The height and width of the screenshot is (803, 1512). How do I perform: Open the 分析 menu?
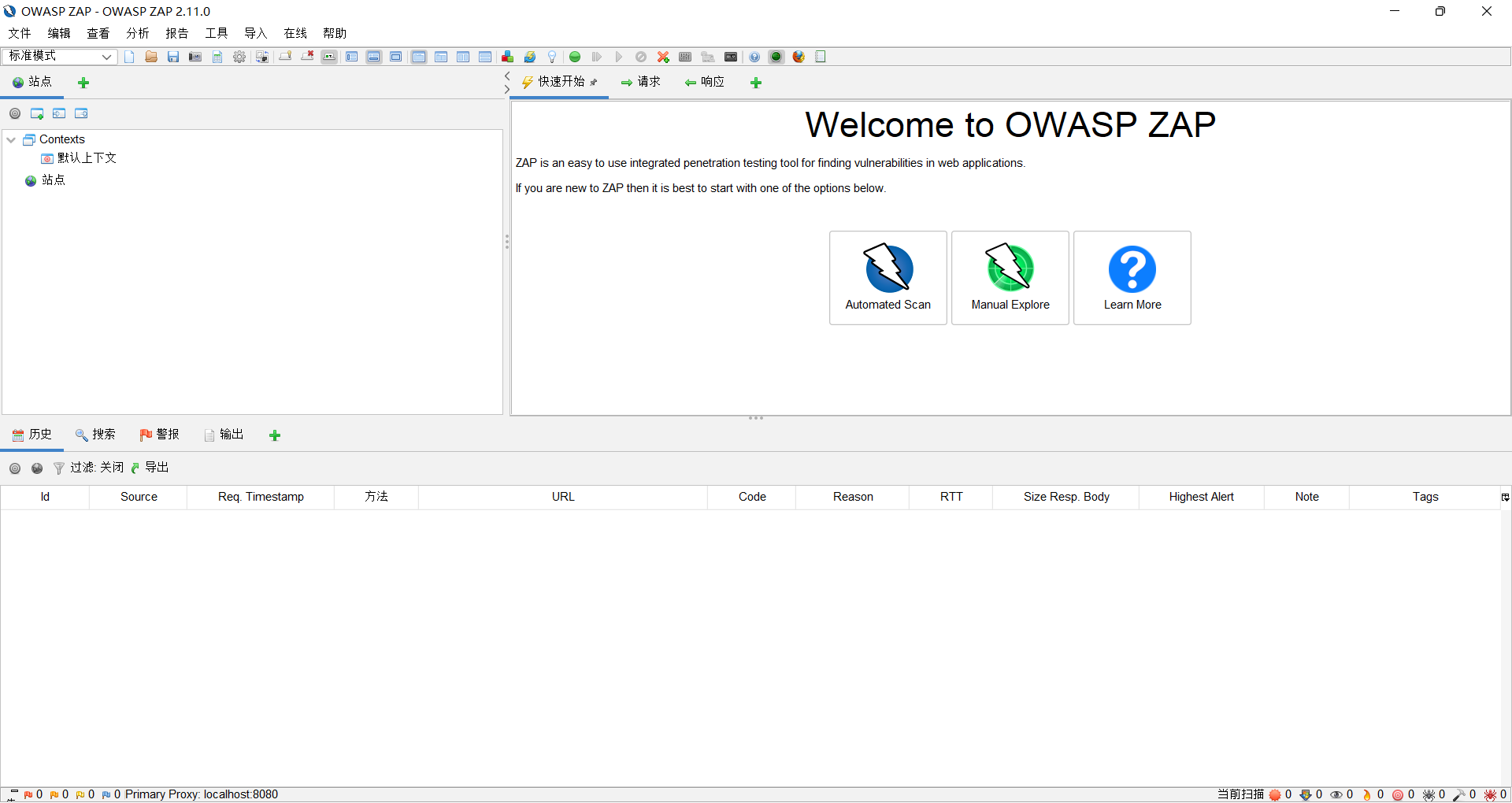[x=138, y=33]
